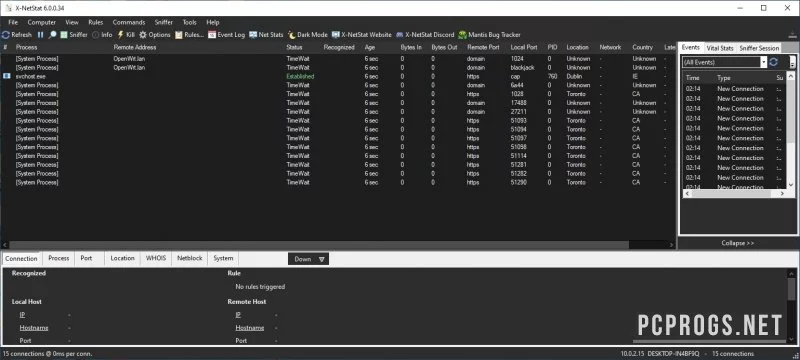The width and height of the screenshot is (800, 360).
Task: Open the Mantis Bug Tracker
Action: click(x=489, y=35)
